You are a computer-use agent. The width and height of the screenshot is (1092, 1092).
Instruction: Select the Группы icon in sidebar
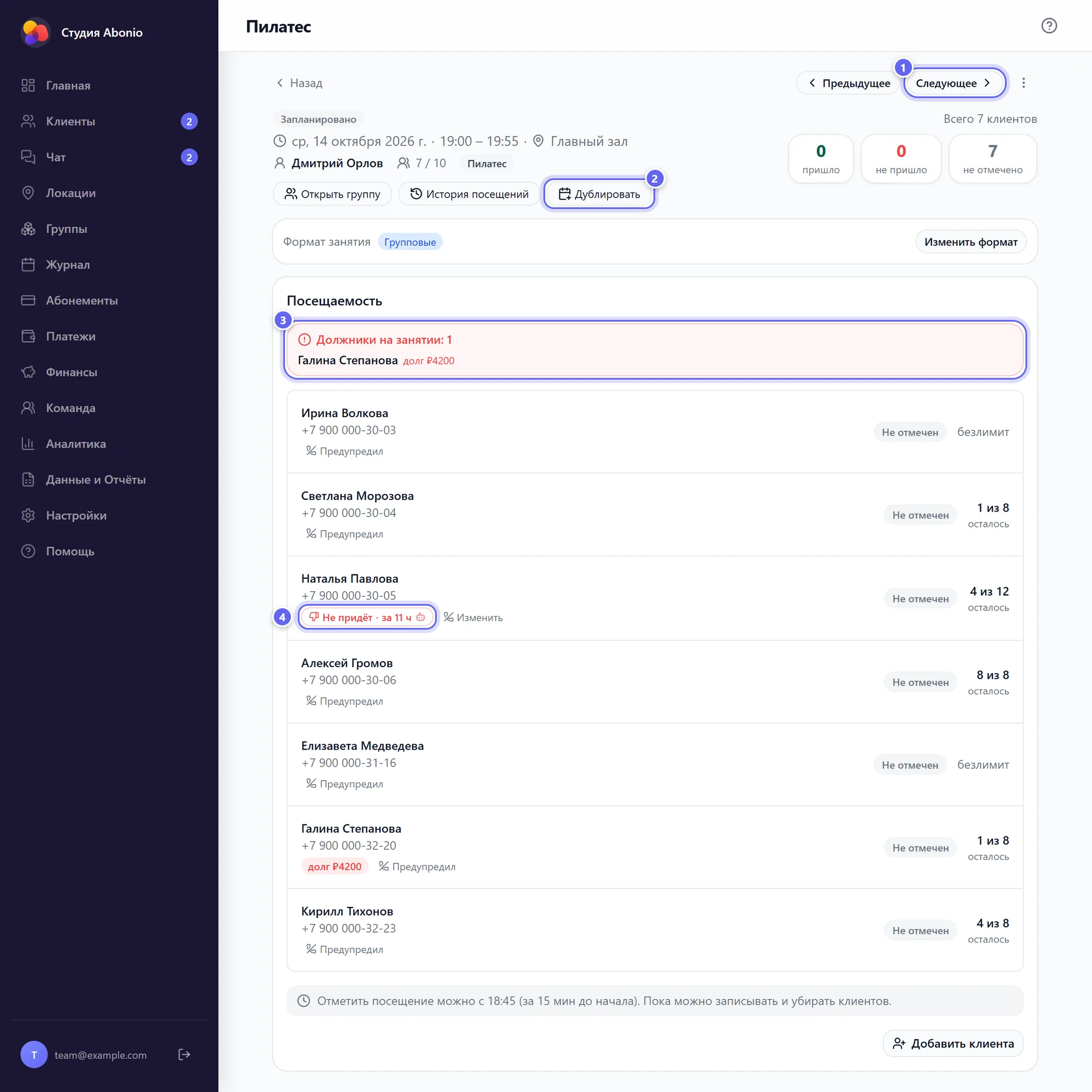28,229
